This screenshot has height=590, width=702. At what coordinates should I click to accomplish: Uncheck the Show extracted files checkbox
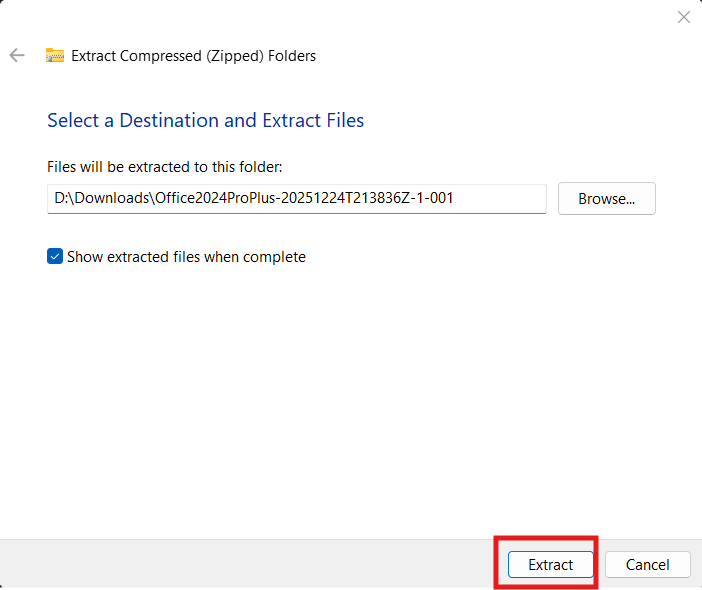point(55,257)
